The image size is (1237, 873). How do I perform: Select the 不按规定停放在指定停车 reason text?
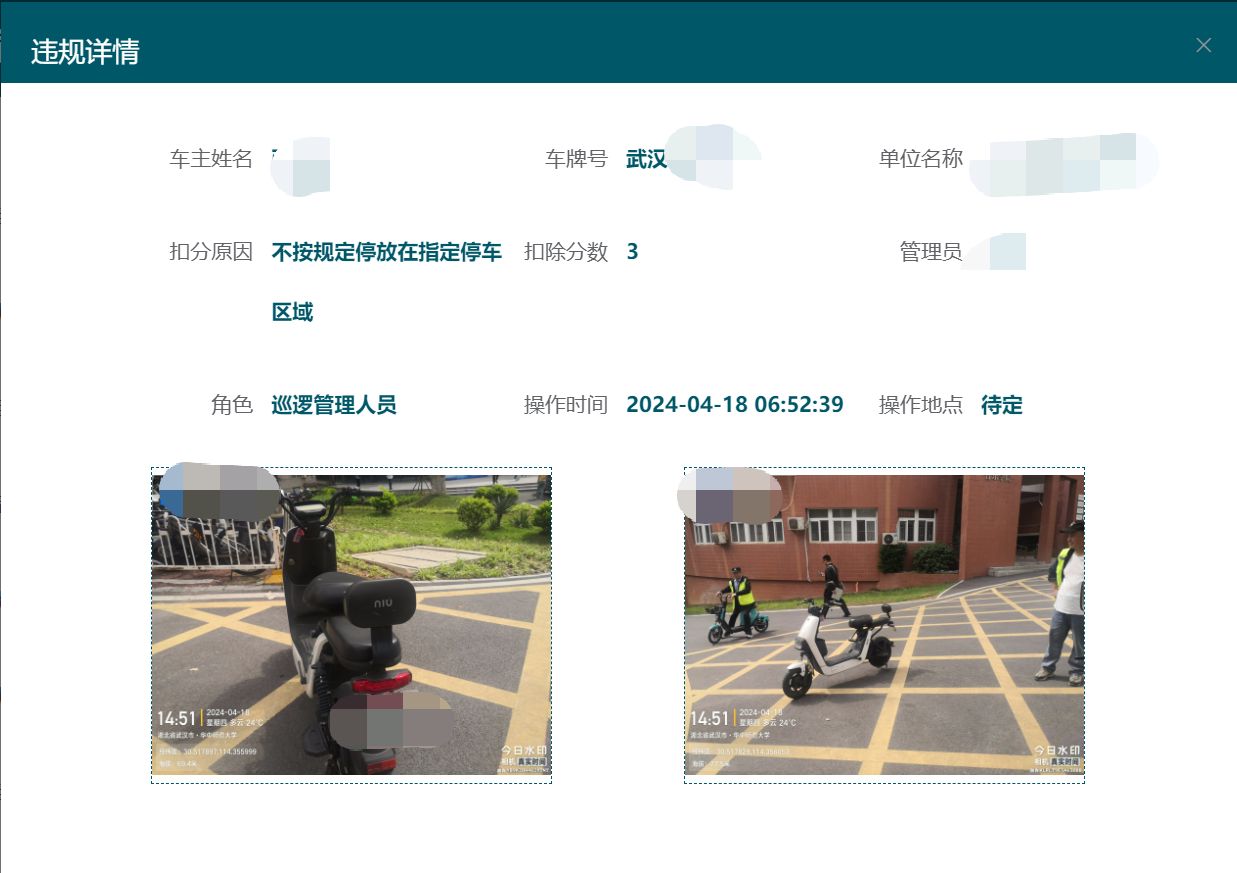(x=386, y=252)
